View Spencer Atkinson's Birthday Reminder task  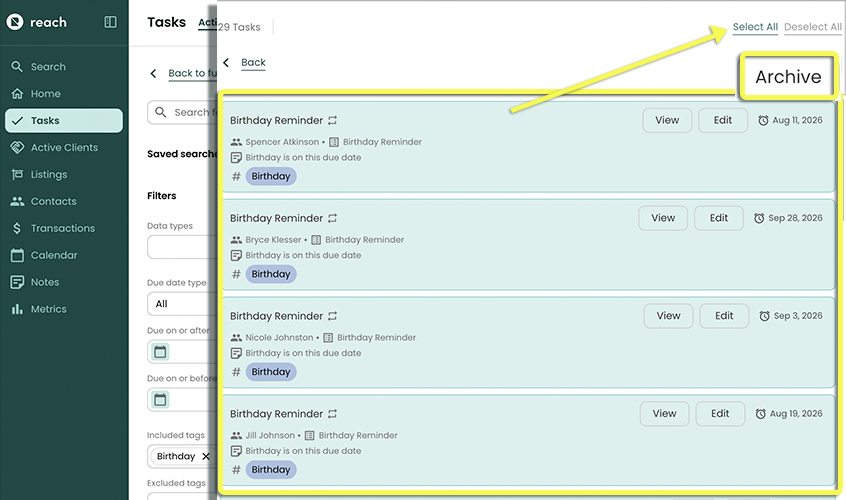pos(667,120)
